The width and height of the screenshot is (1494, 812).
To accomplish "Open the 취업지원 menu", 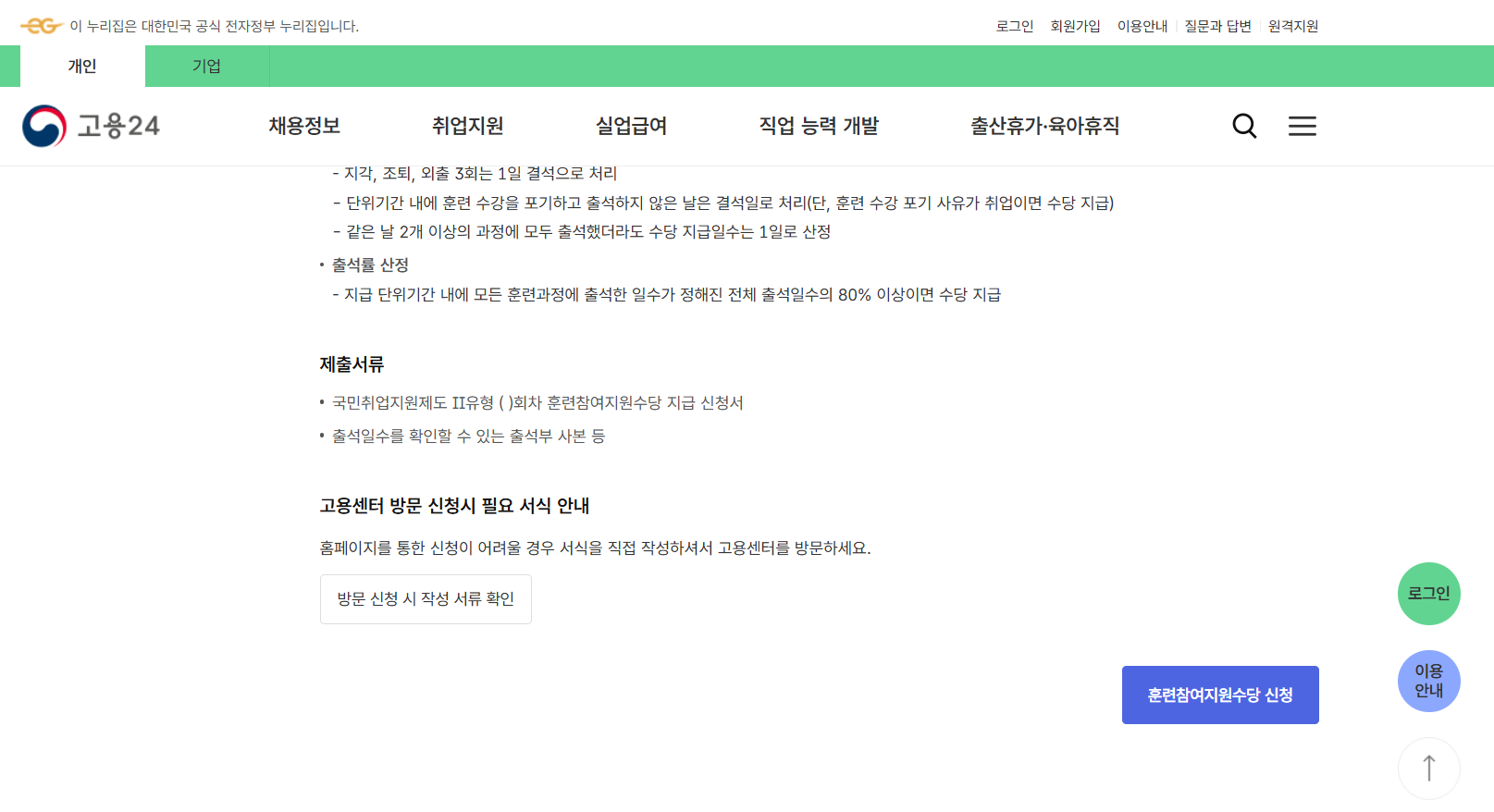I will tap(468, 126).
